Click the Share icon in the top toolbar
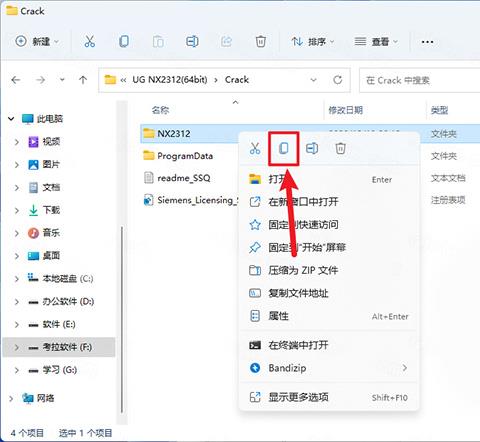 (226, 42)
